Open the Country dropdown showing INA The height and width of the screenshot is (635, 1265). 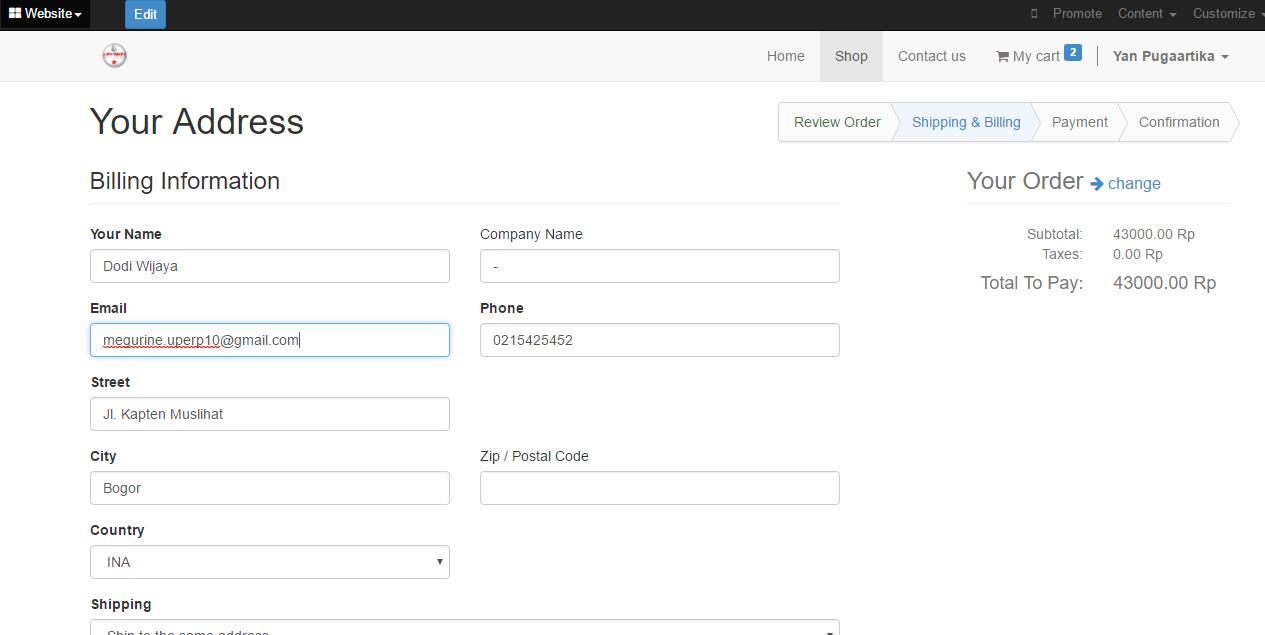[x=270, y=562]
